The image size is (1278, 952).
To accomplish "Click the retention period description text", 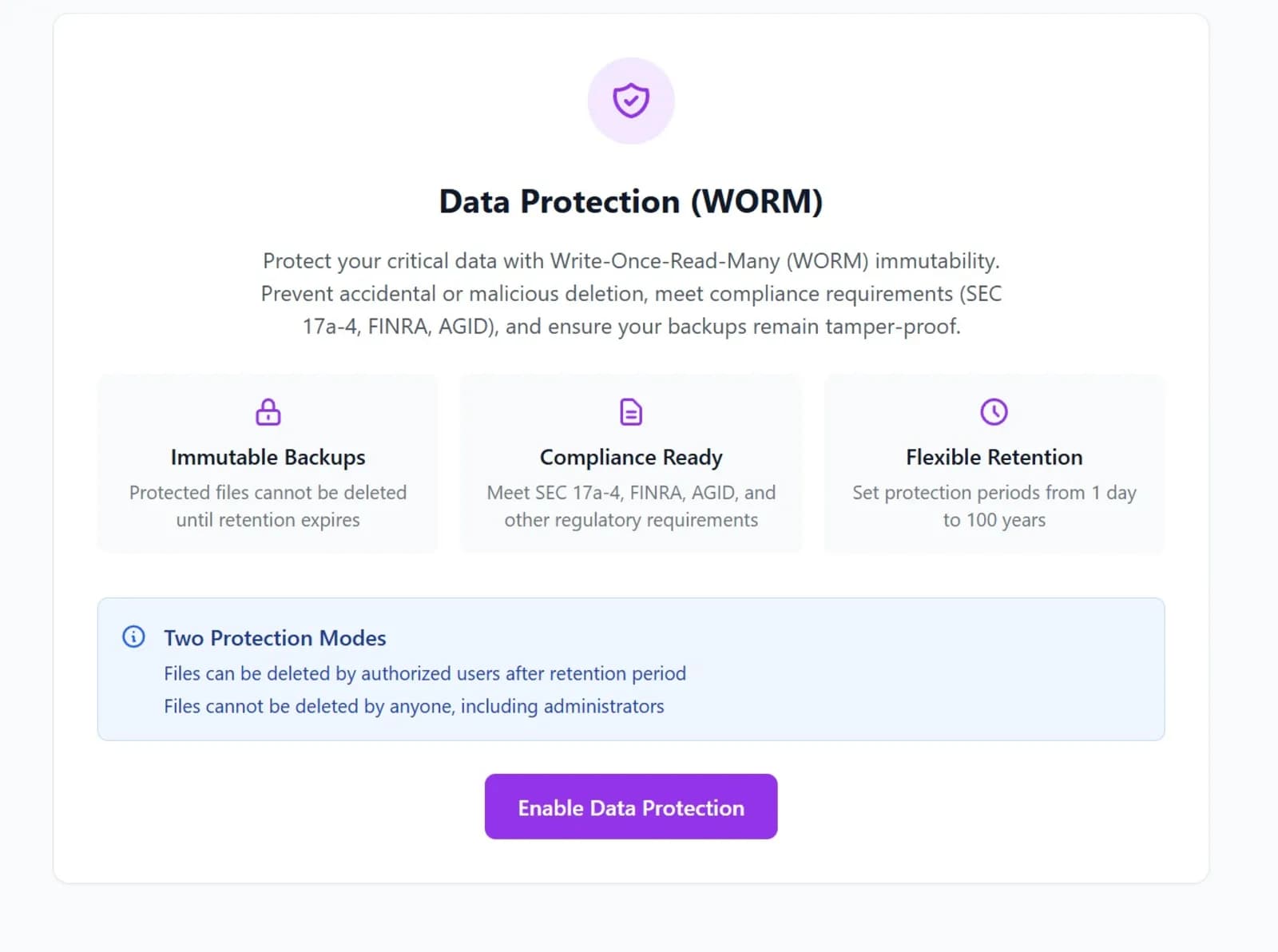I will (993, 506).
